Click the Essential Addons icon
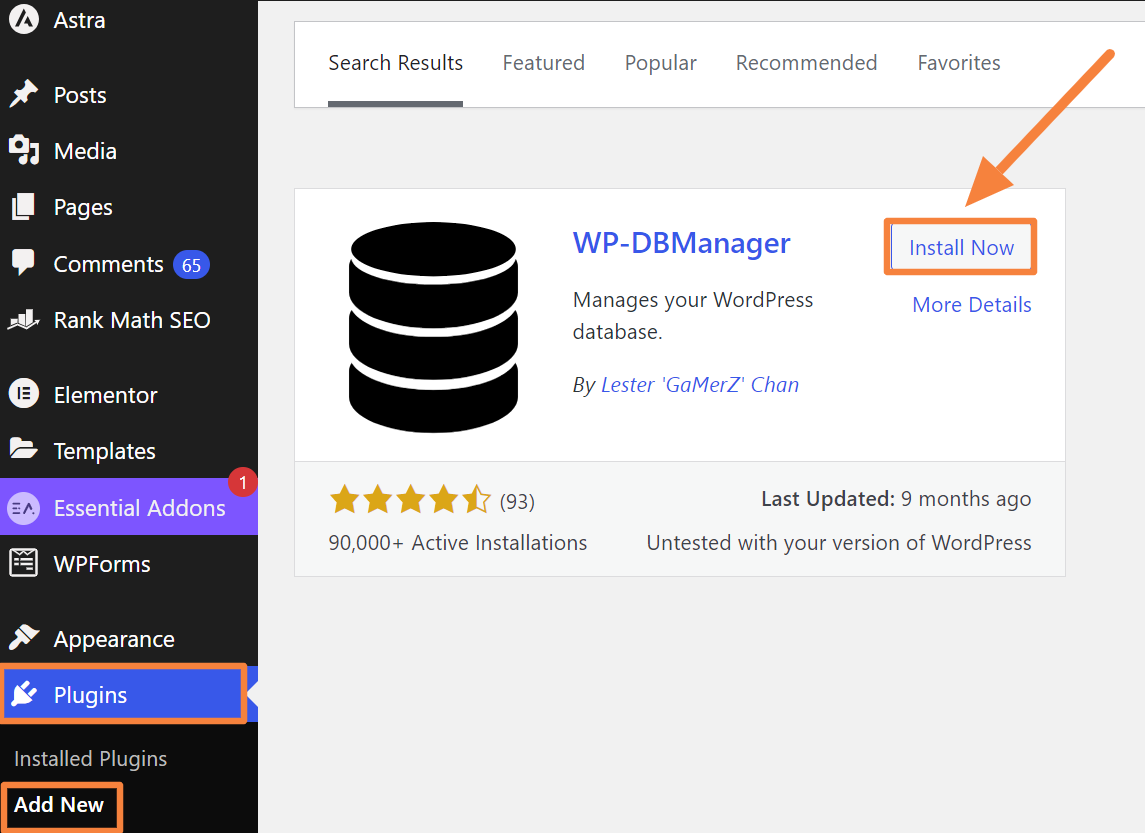 23,507
